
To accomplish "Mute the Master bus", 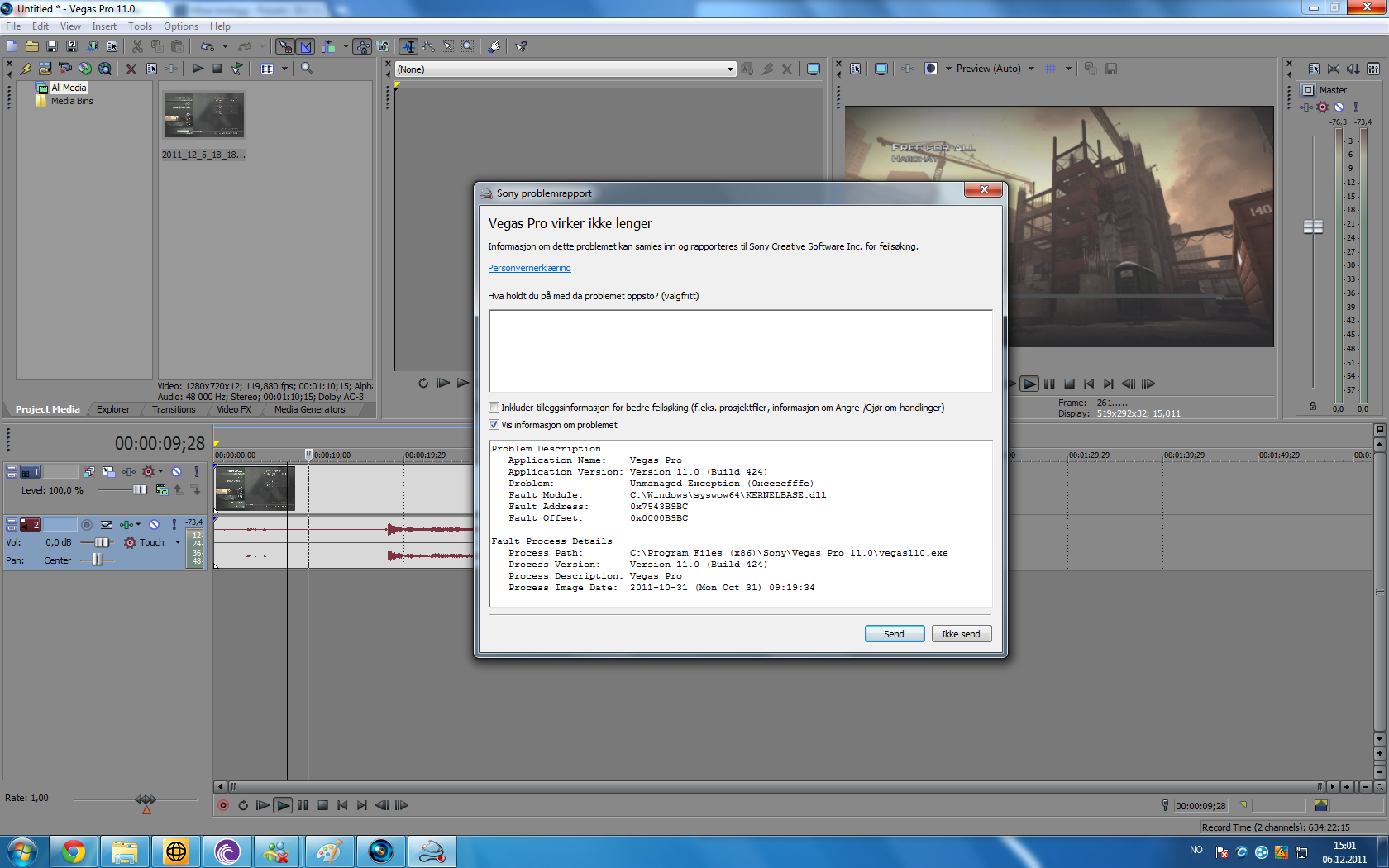I will point(1339,107).
